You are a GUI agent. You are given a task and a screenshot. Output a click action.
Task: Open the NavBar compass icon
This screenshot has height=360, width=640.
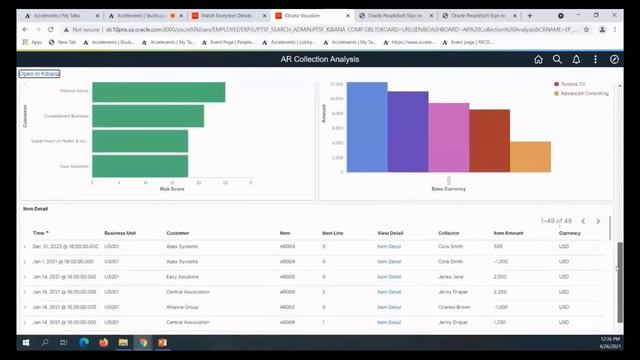pyautogui.click(x=614, y=60)
